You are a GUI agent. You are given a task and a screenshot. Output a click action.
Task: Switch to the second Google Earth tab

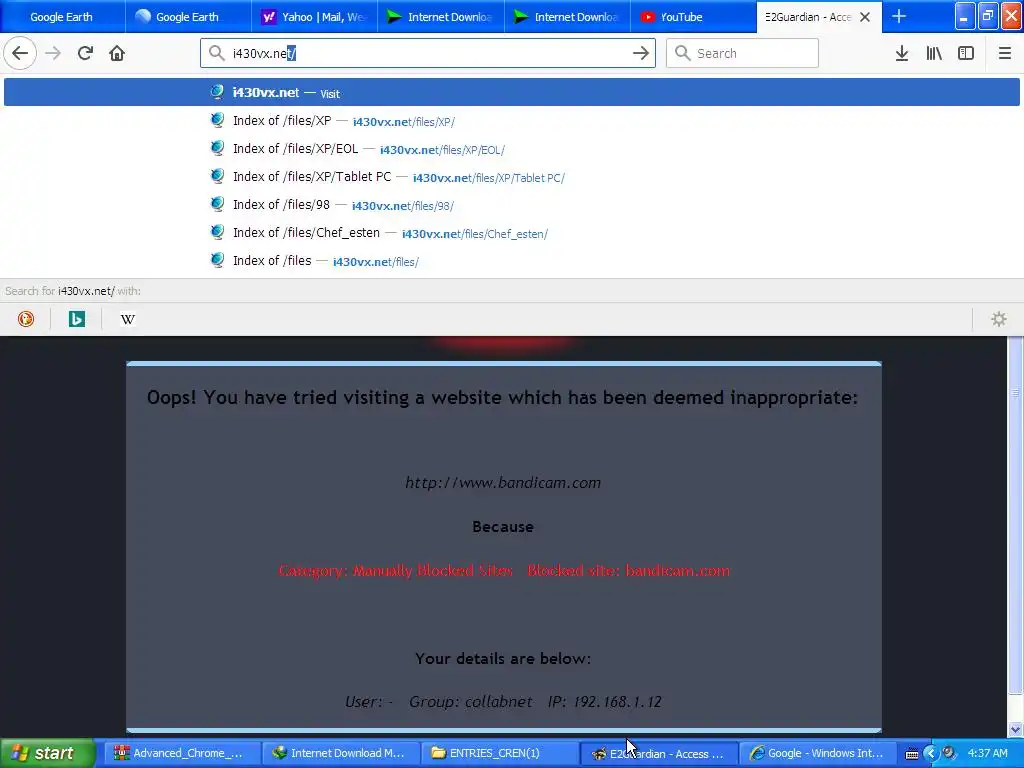coord(187,16)
